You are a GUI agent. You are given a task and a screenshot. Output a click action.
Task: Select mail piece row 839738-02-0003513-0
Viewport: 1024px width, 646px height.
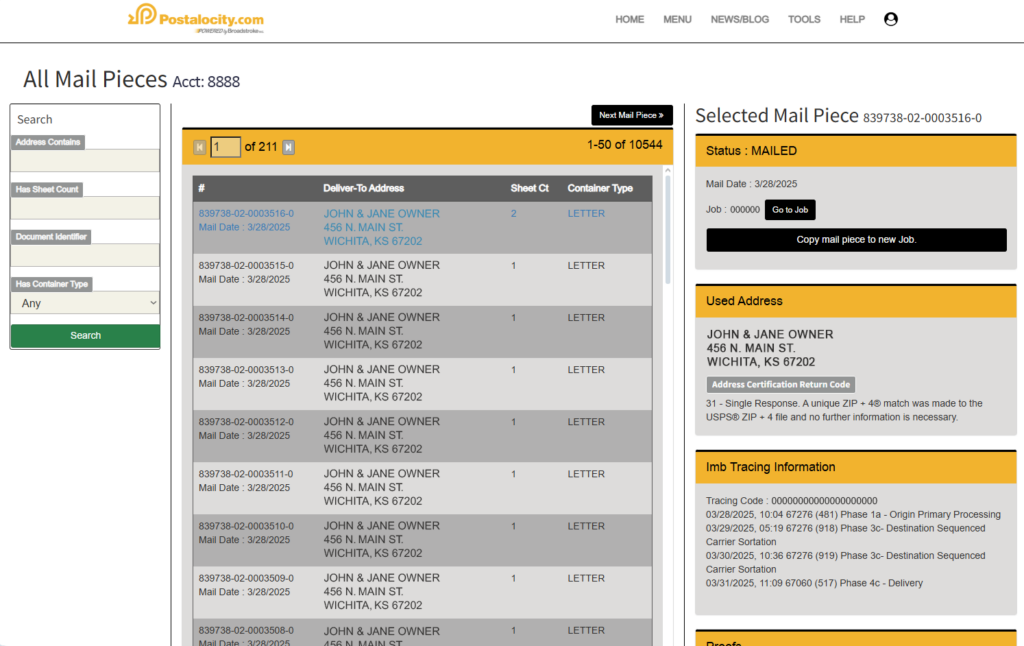click(422, 383)
